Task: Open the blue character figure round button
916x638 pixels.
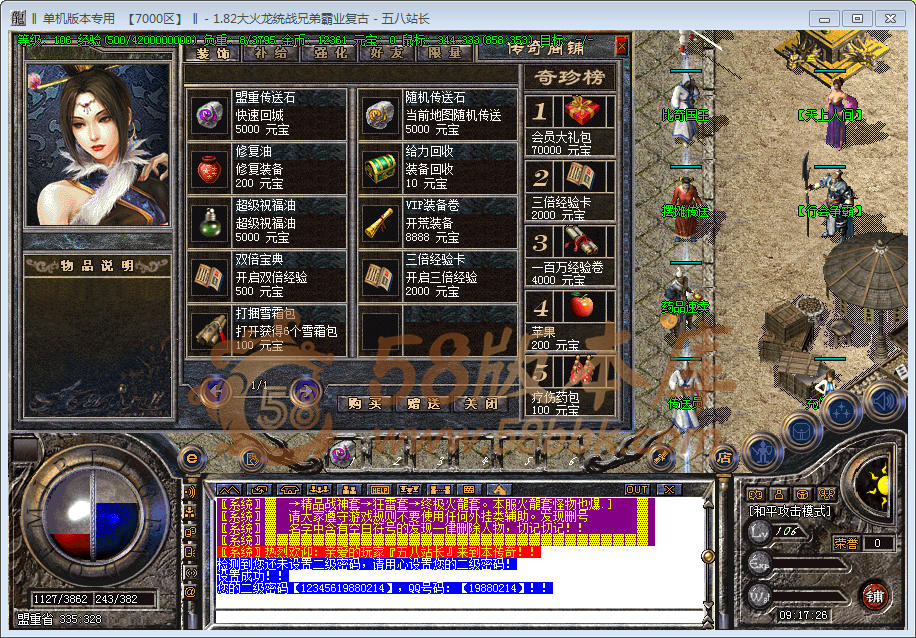Action: [762, 452]
